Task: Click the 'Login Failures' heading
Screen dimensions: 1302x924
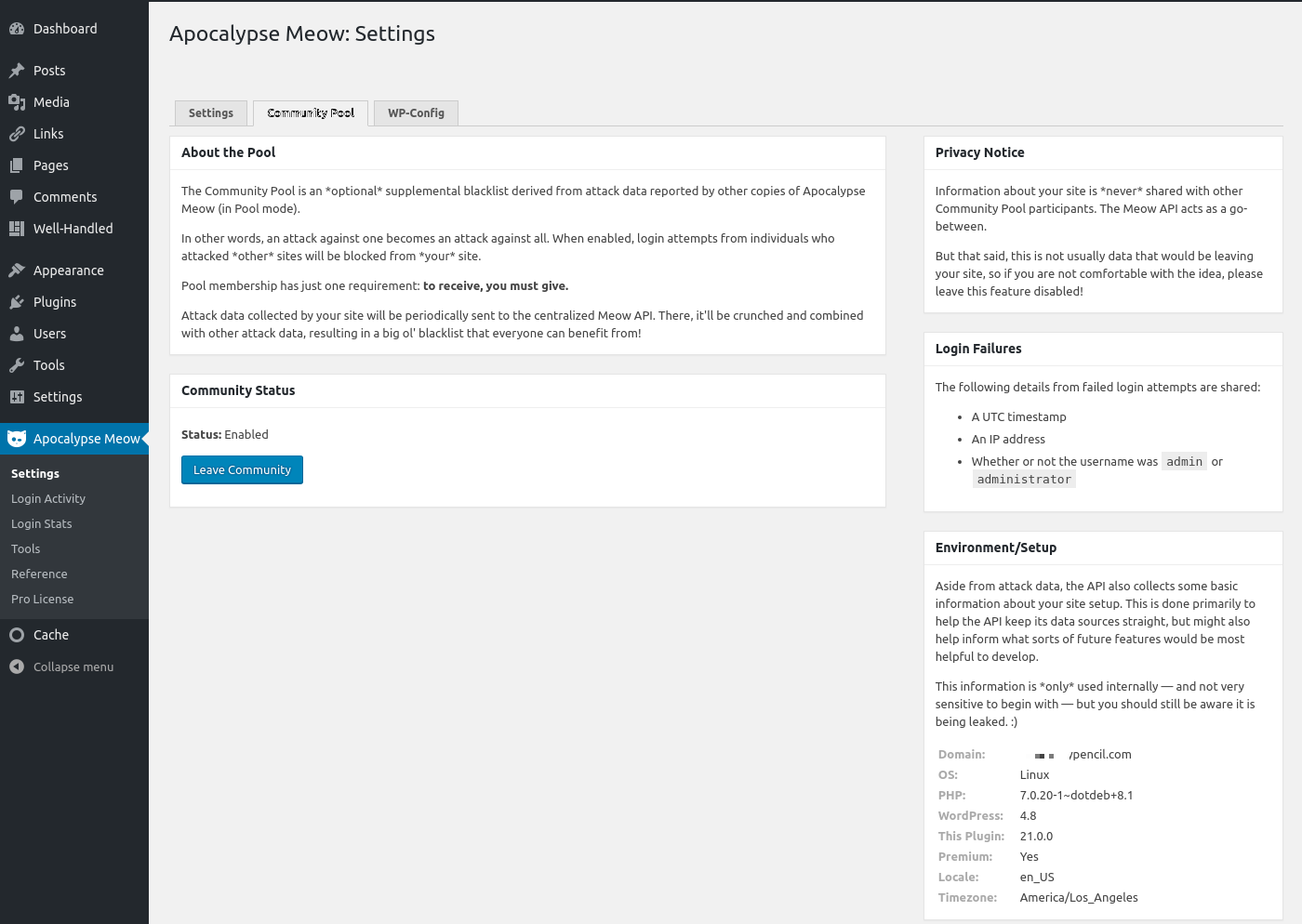Action: pos(978,349)
